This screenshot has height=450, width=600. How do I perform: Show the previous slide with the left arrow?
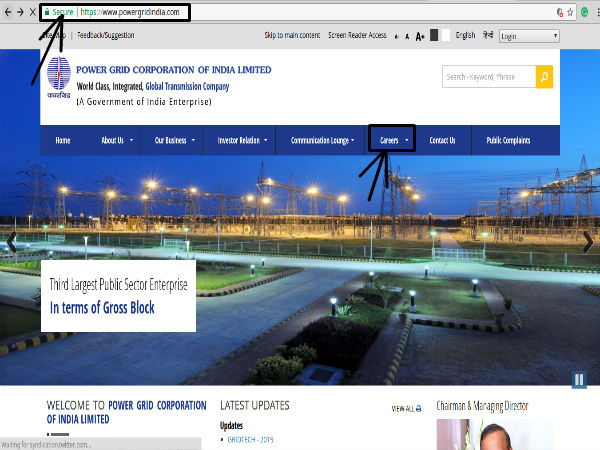point(11,242)
